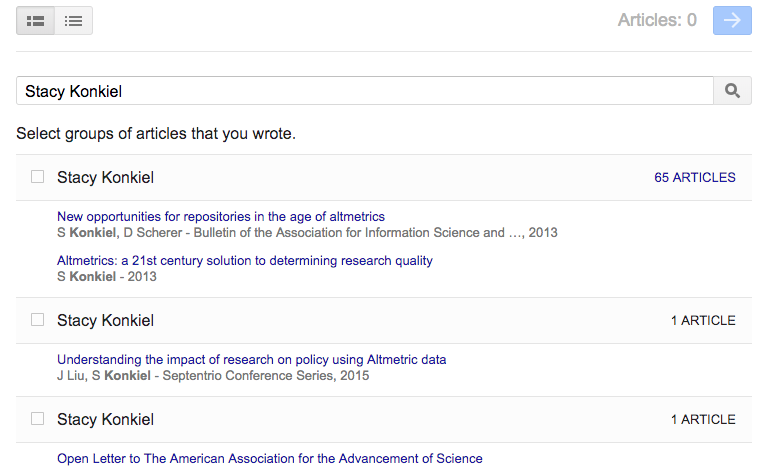Open "Understanding the impact of research on policy" link
The image size is (781, 467).
tap(251, 359)
